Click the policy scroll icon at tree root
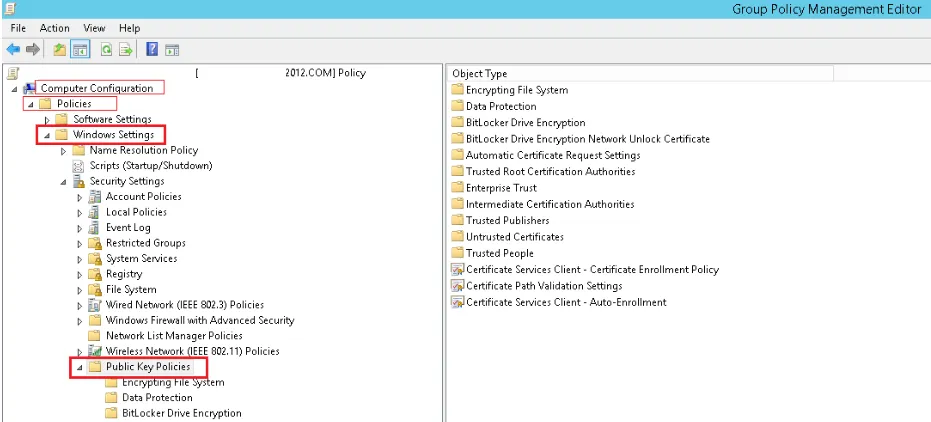The width and height of the screenshot is (931, 422). (13, 73)
